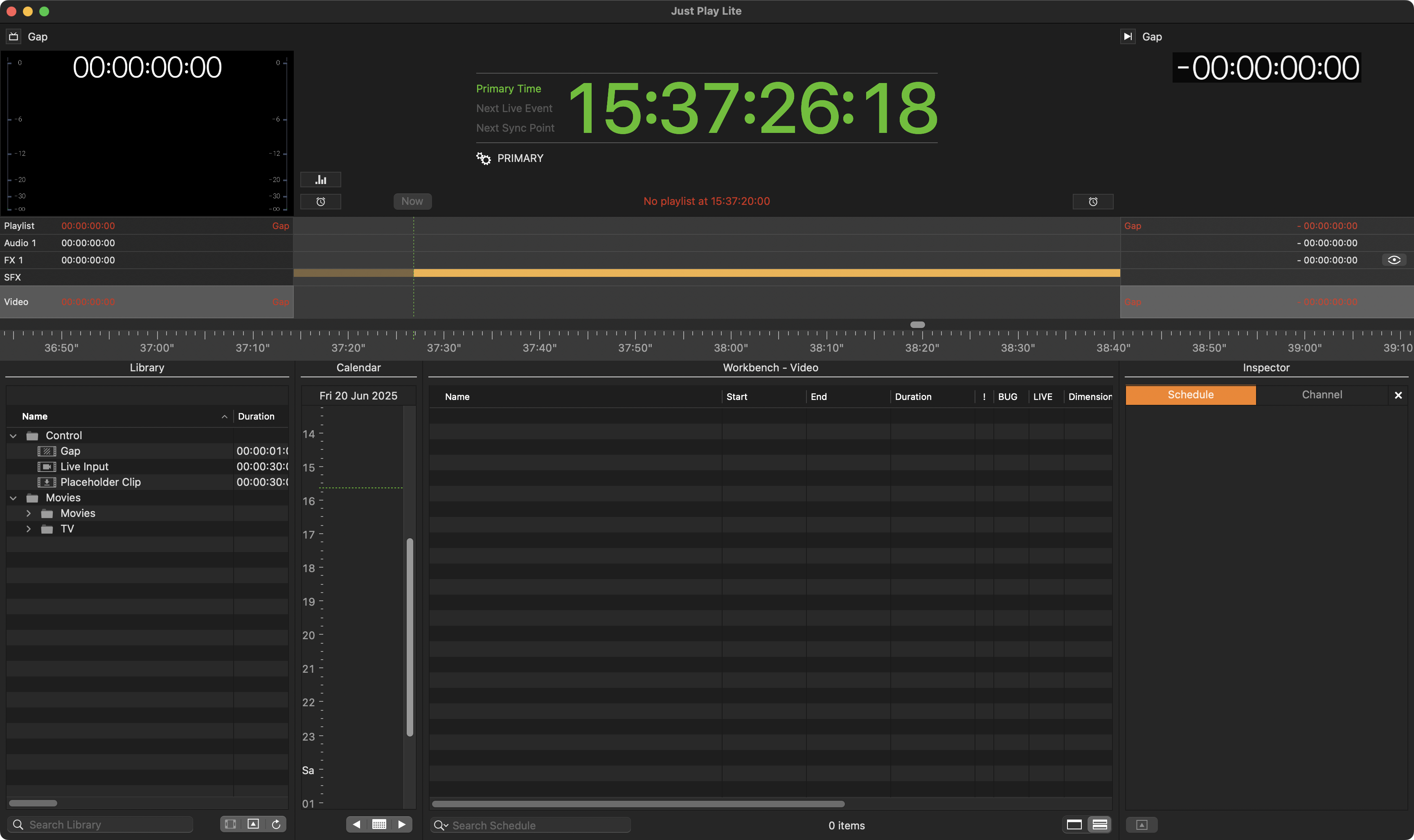Viewport: 1414px width, 840px height.
Task: Click the audio levels meter icon button
Action: pos(320,180)
